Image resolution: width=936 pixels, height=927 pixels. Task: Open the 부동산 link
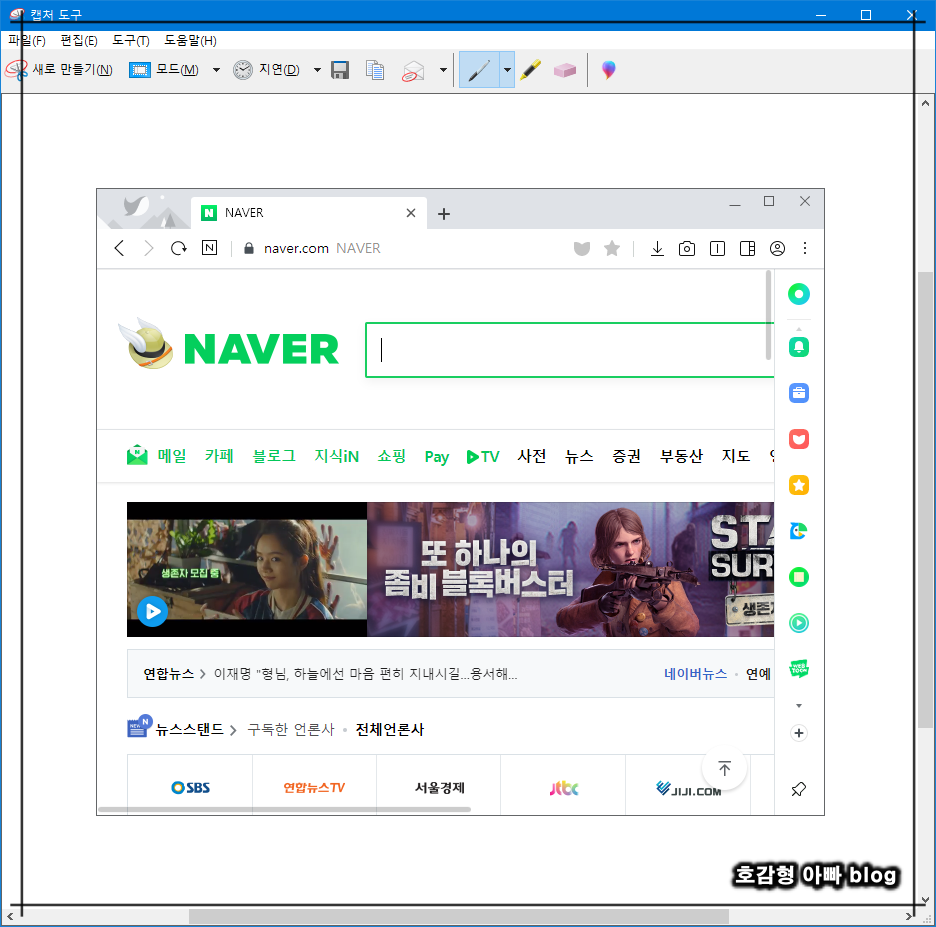tap(681, 456)
